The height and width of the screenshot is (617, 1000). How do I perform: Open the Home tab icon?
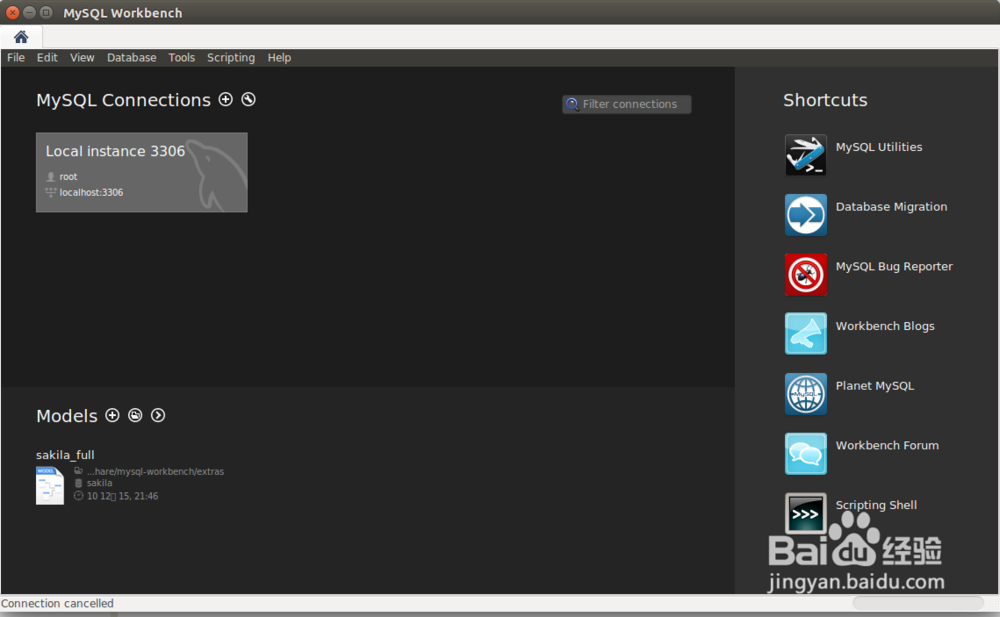(21, 37)
